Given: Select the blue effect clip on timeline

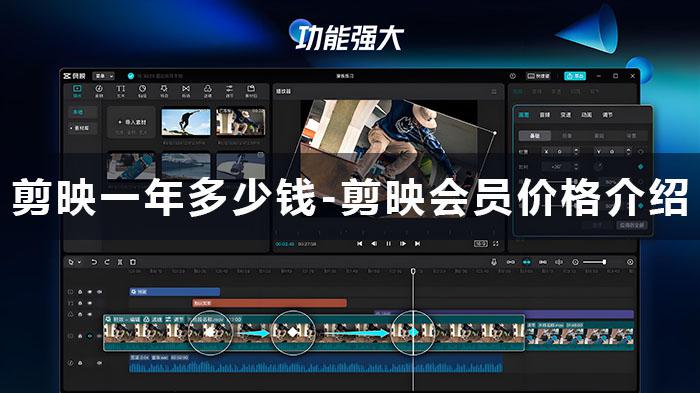Looking at the screenshot, I should coord(175,292).
